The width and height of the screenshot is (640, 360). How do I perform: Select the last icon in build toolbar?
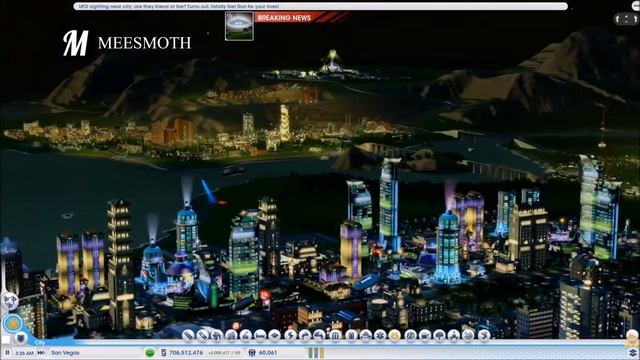tap(484, 336)
